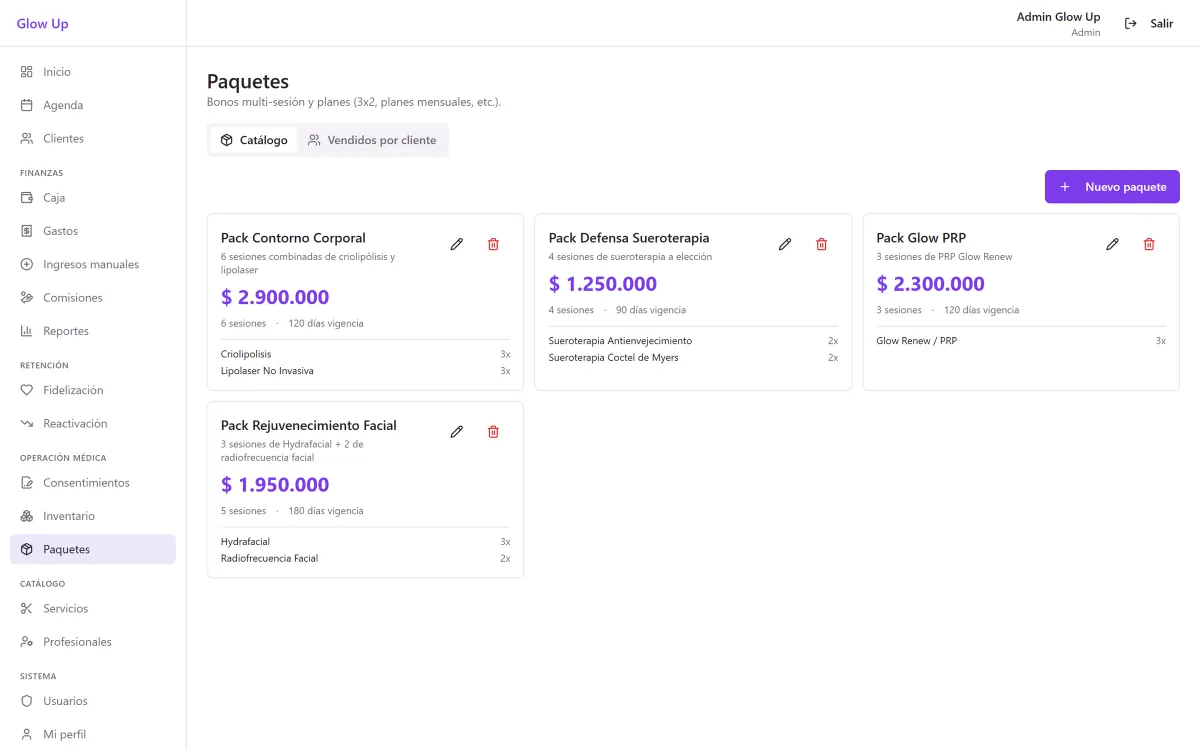Edit Pack Glow PRP with pencil icon
The height and width of the screenshot is (750, 1200).
point(1112,244)
